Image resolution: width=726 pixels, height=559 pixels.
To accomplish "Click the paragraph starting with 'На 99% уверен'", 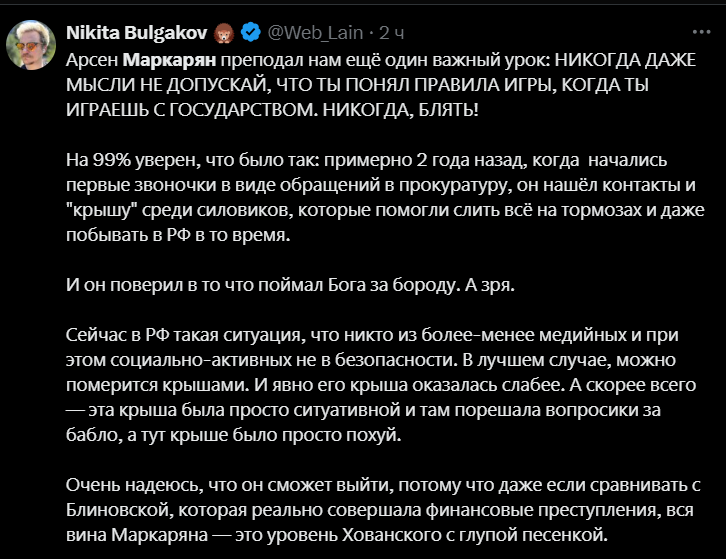I will point(385,197).
